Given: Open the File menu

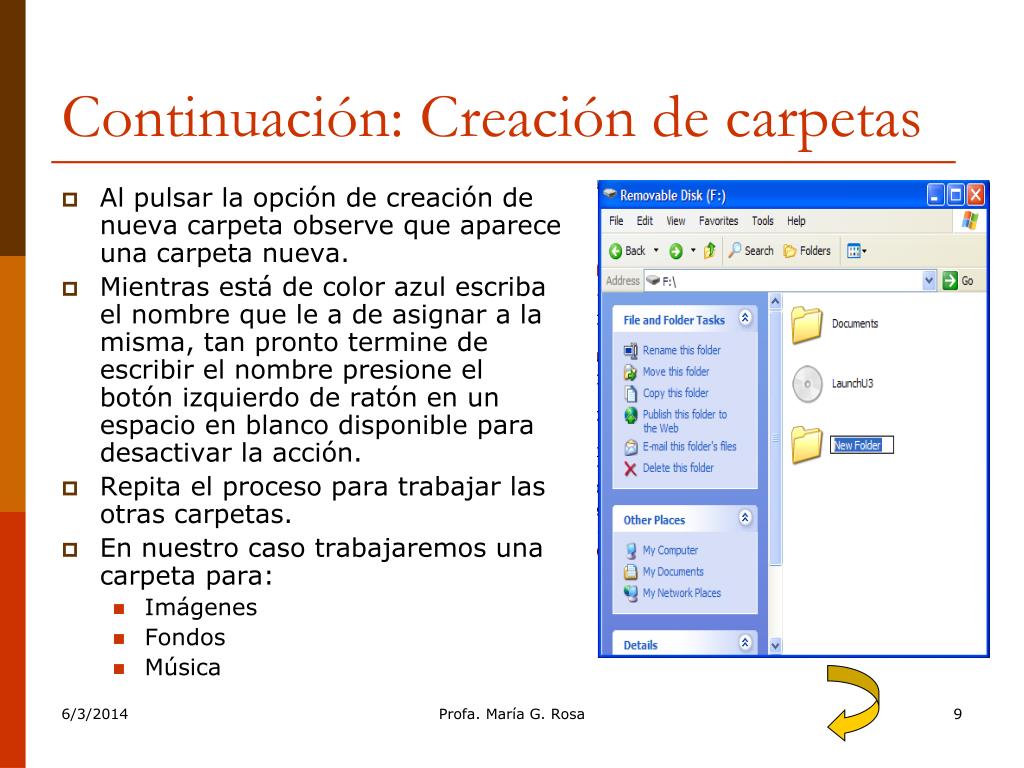Looking at the screenshot, I should coord(616,221).
